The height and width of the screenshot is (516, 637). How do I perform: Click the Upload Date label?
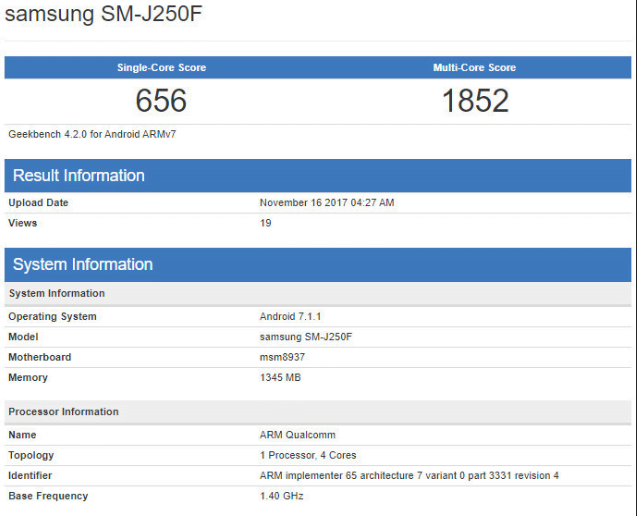pos(38,203)
